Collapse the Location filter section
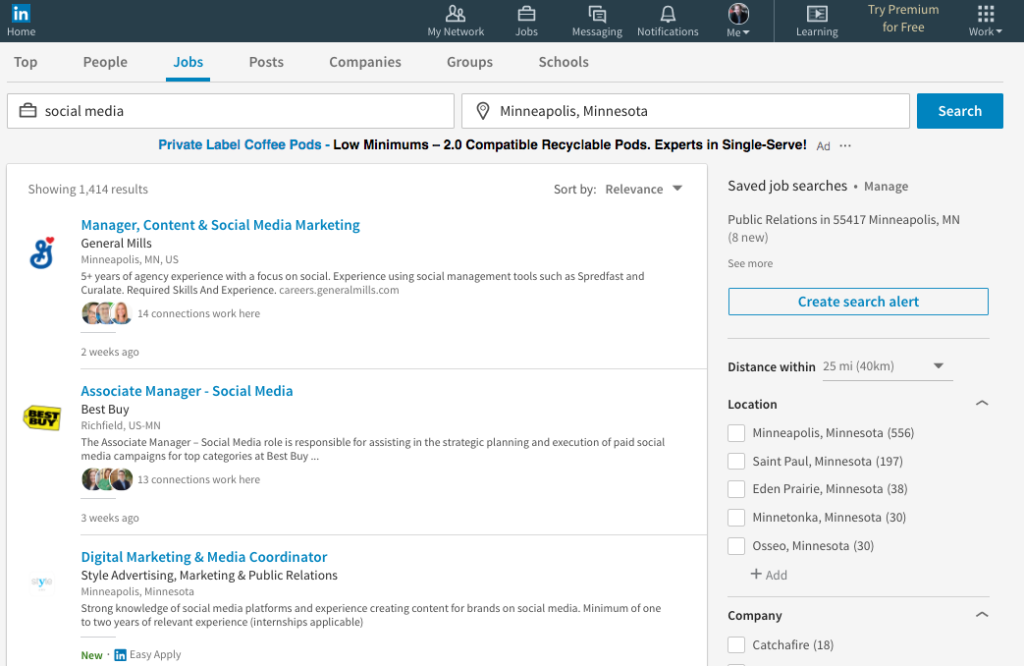1024x666 pixels. pos(982,404)
